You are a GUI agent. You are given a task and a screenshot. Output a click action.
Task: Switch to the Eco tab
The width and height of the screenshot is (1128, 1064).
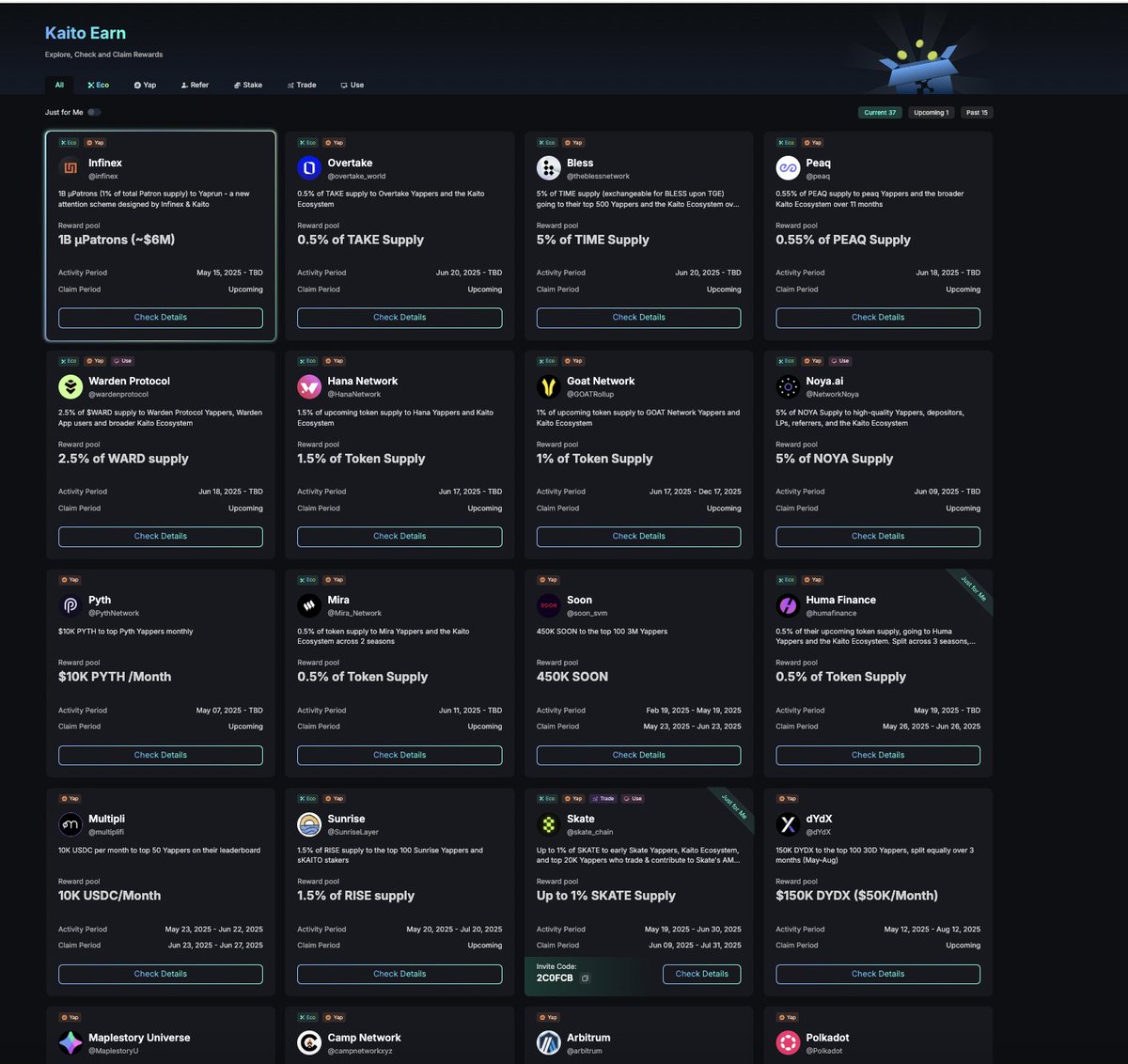pos(99,85)
